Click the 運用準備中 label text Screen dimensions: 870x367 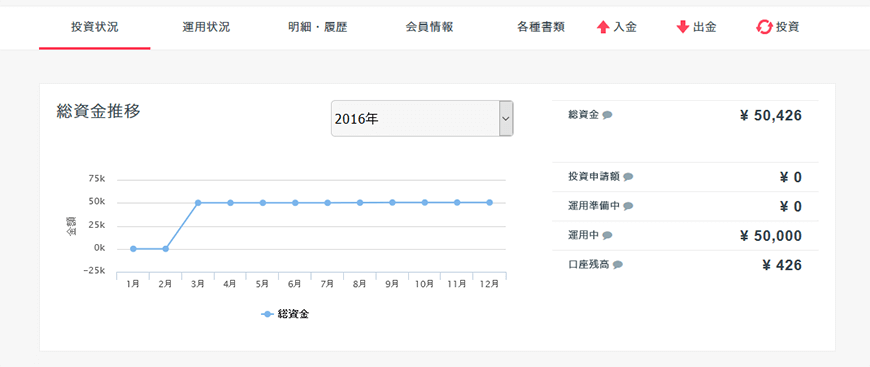tap(594, 206)
